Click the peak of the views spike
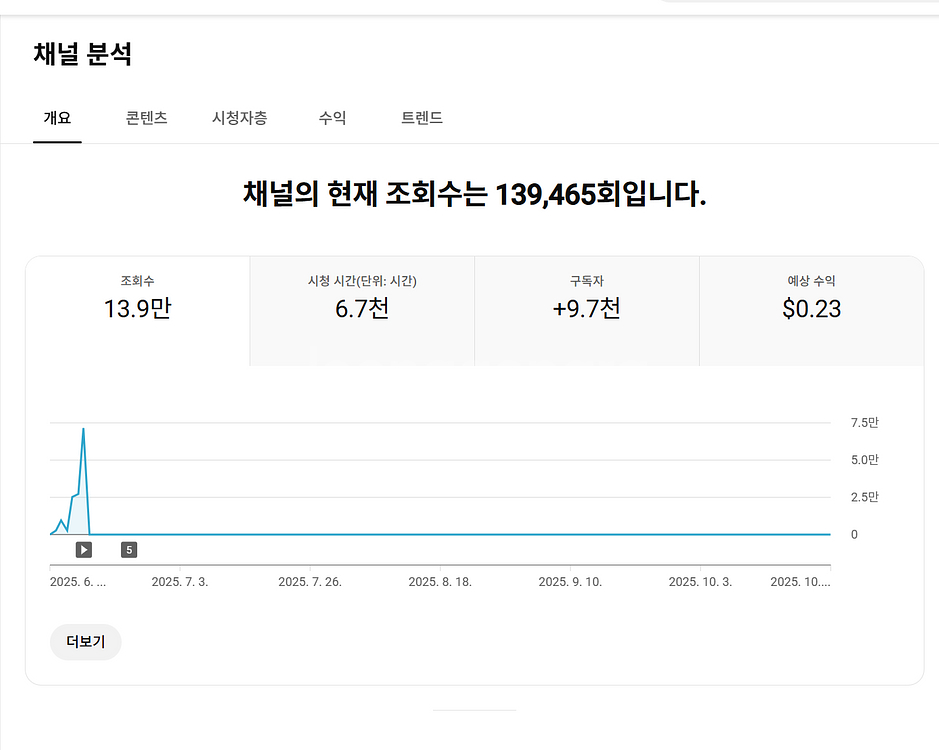This screenshot has width=939, height=750. [83, 429]
